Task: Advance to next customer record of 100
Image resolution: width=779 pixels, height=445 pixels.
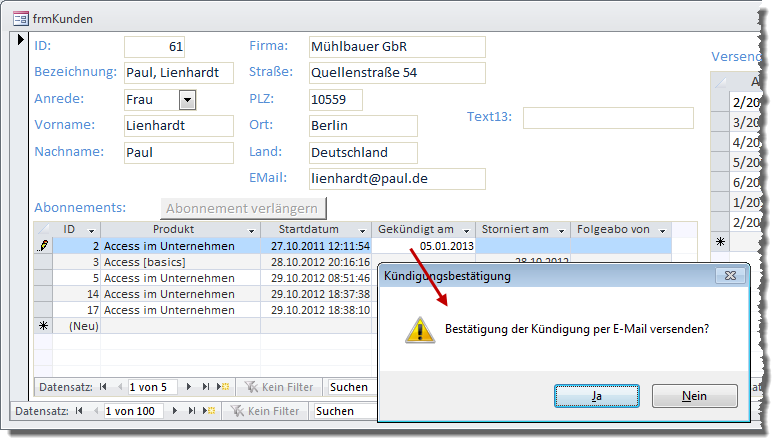Action: (x=177, y=411)
